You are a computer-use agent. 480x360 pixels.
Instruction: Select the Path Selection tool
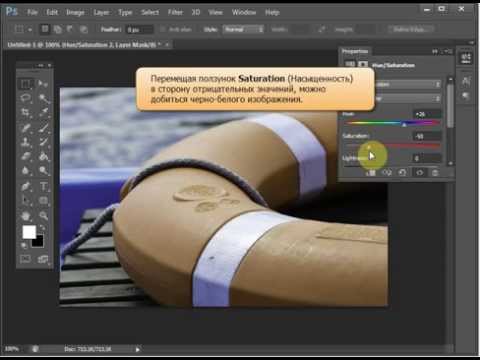tap(26, 201)
